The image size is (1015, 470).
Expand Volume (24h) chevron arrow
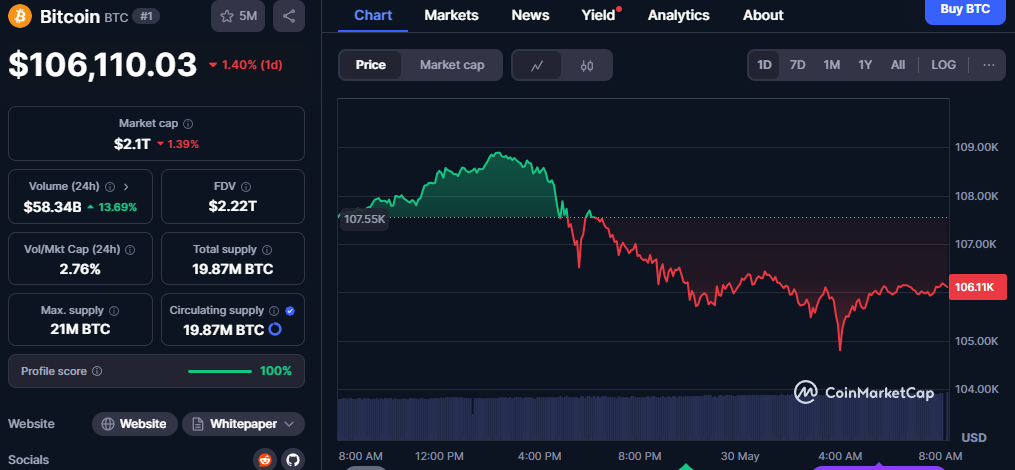(x=126, y=186)
